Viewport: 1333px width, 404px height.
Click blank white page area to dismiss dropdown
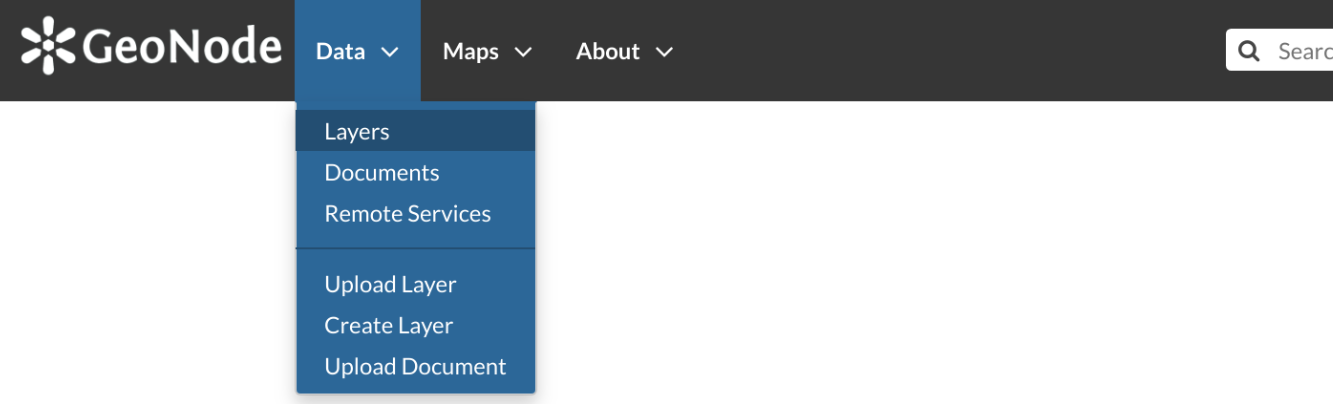900,250
